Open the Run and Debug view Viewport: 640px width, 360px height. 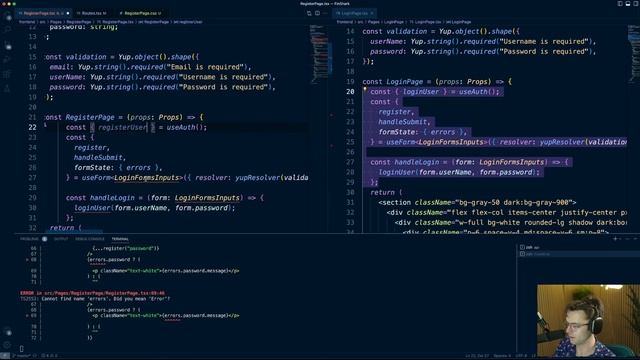click(x=8, y=60)
